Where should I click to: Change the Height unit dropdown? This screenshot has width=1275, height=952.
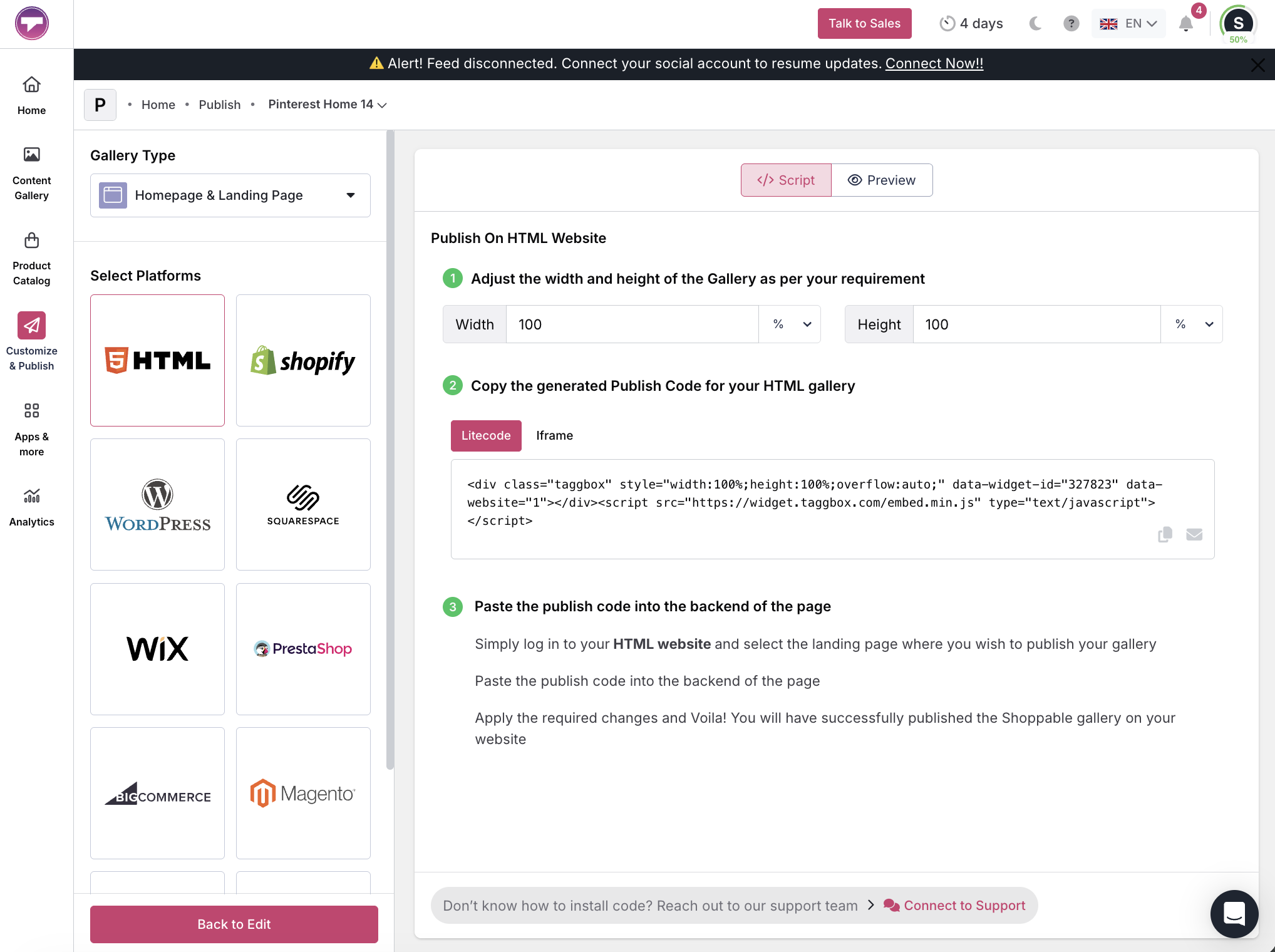pyautogui.click(x=1192, y=324)
